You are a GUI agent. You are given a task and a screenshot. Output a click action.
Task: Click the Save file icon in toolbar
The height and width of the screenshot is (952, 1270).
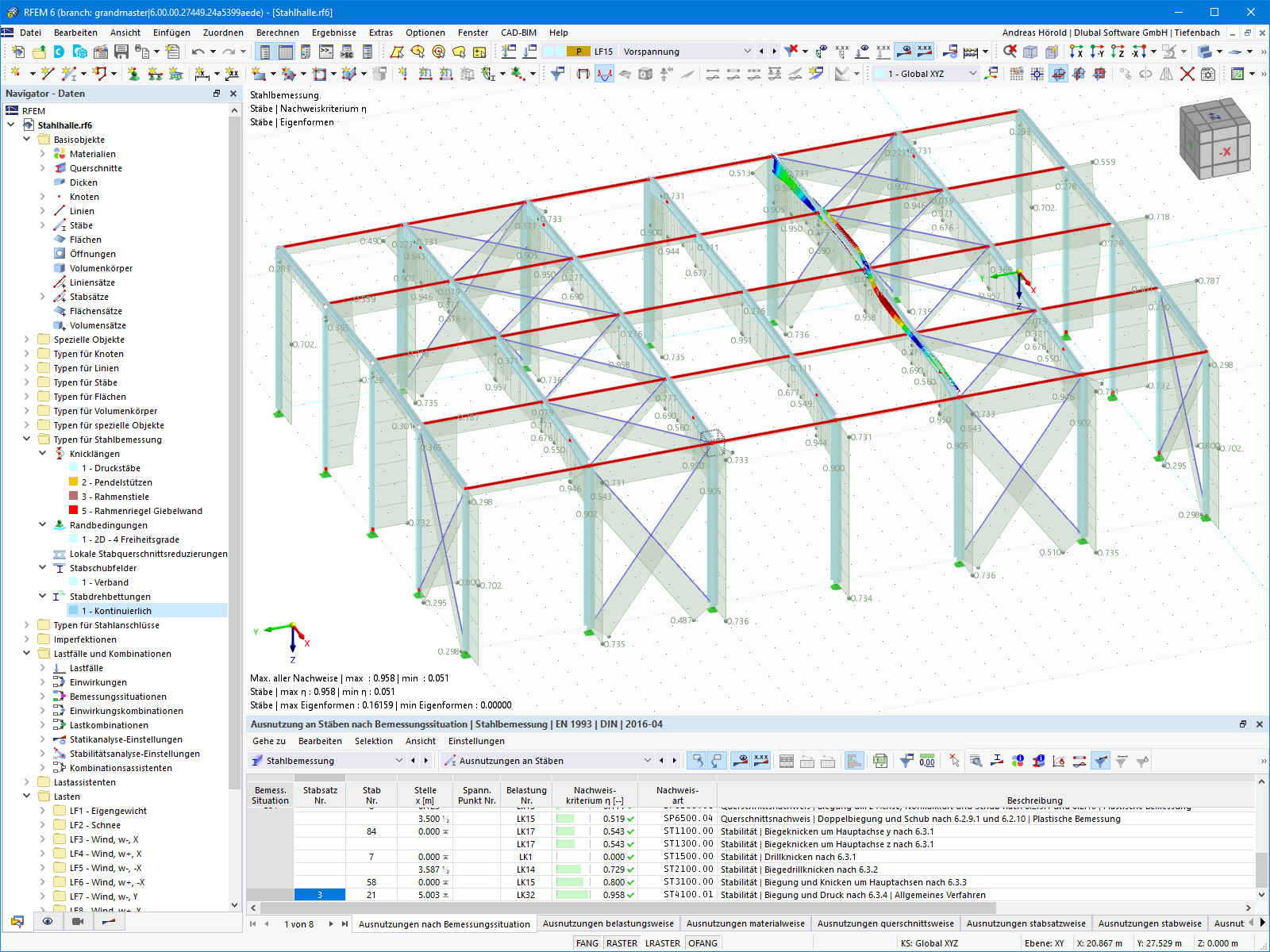[x=121, y=52]
